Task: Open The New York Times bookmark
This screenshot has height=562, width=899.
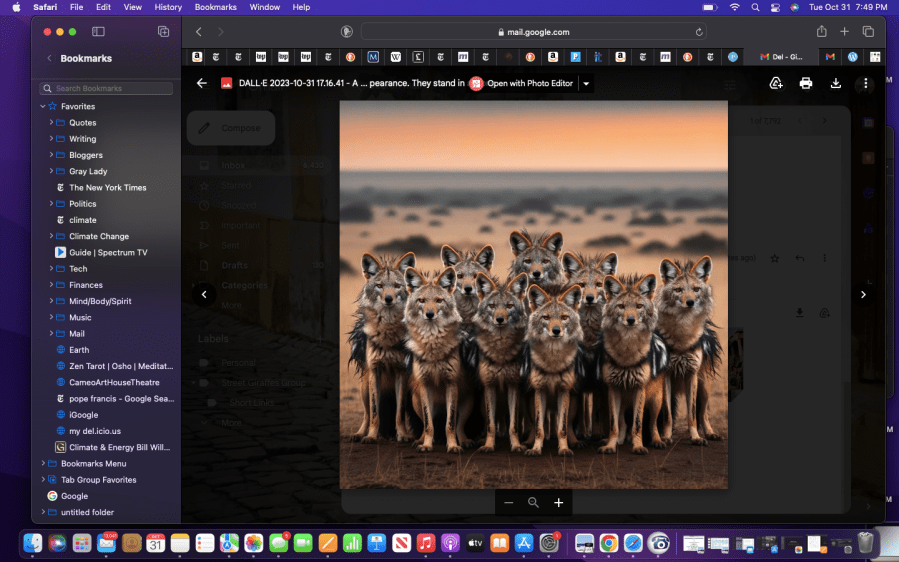Action: [107, 188]
